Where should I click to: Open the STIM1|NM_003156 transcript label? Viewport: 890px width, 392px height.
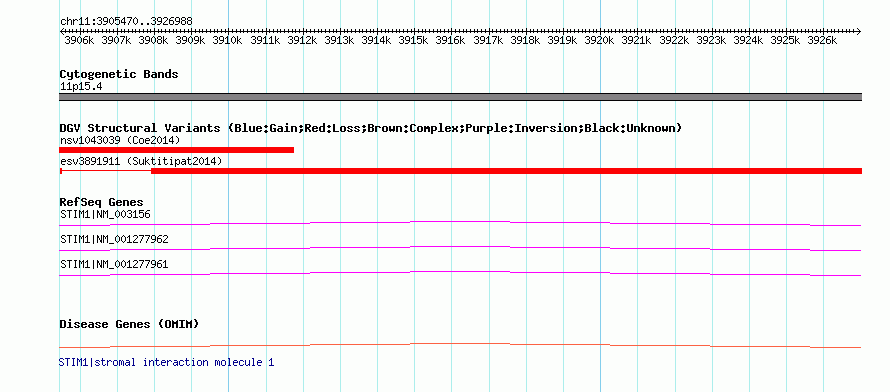pyautogui.click(x=105, y=214)
